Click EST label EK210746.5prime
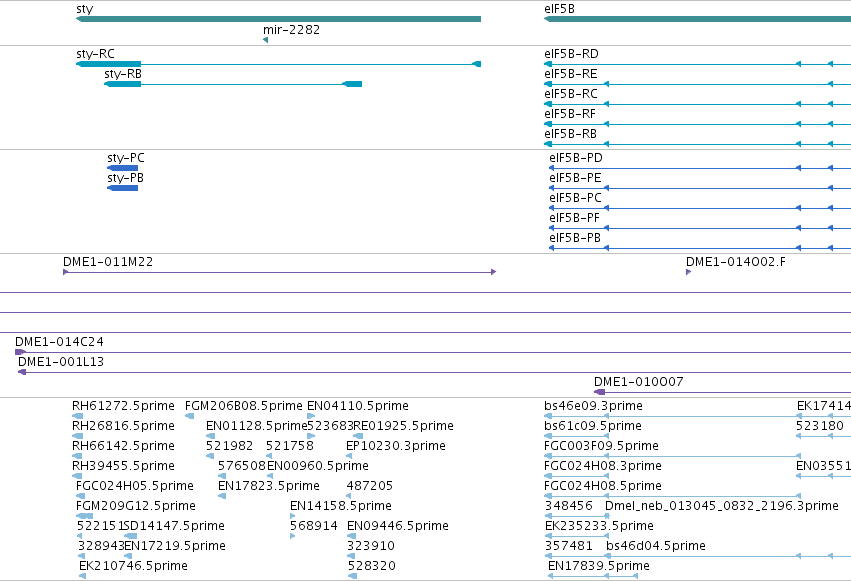Screen dimensions: 851x581 pos(134,566)
